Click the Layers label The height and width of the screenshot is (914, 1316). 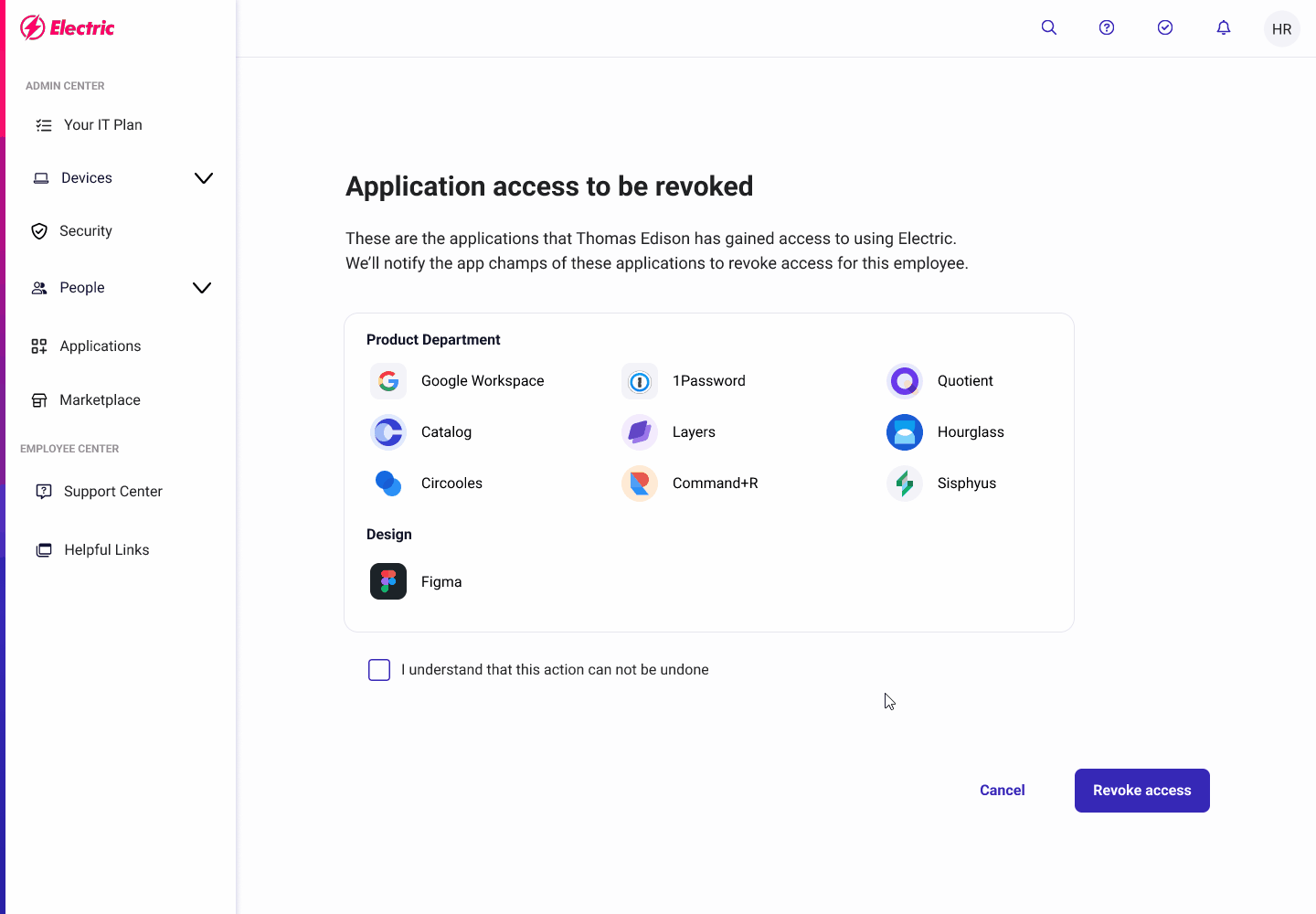[694, 432]
